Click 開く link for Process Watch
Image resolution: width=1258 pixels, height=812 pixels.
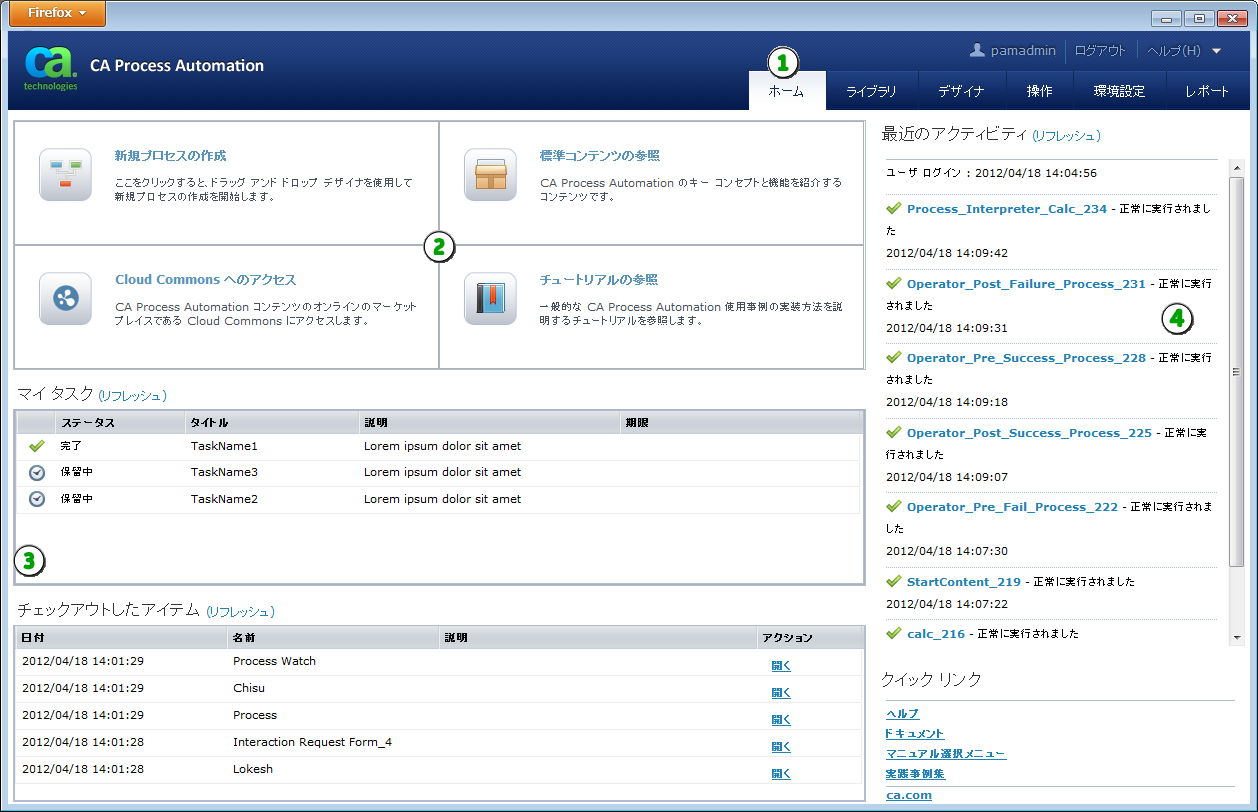(x=781, y=665)
